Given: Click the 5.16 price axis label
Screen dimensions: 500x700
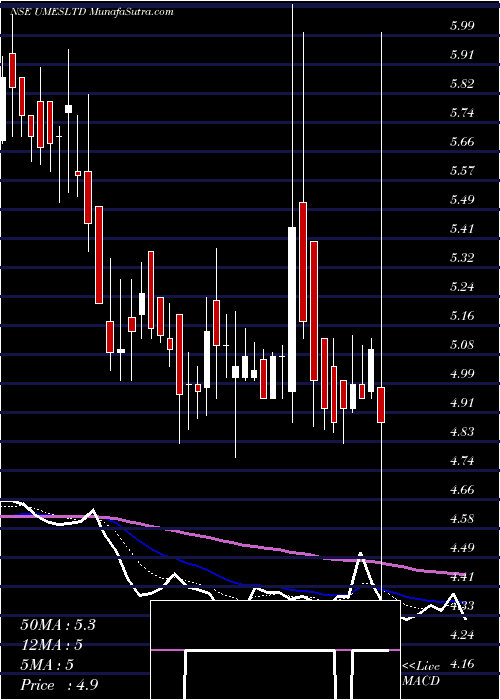Looking at the screenshot, I should point(462,316).
